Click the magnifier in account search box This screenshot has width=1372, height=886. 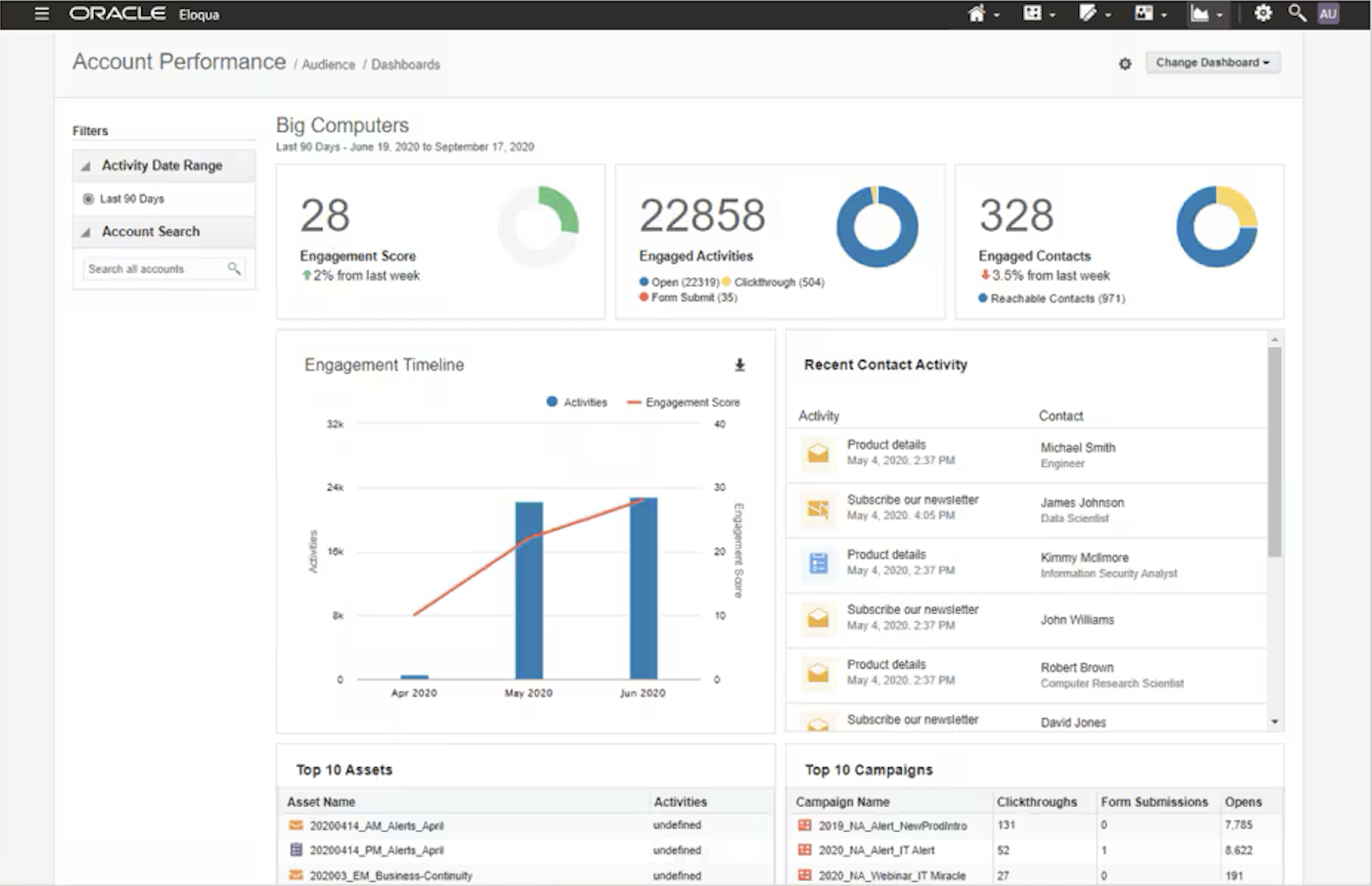(x=233, y=268)
